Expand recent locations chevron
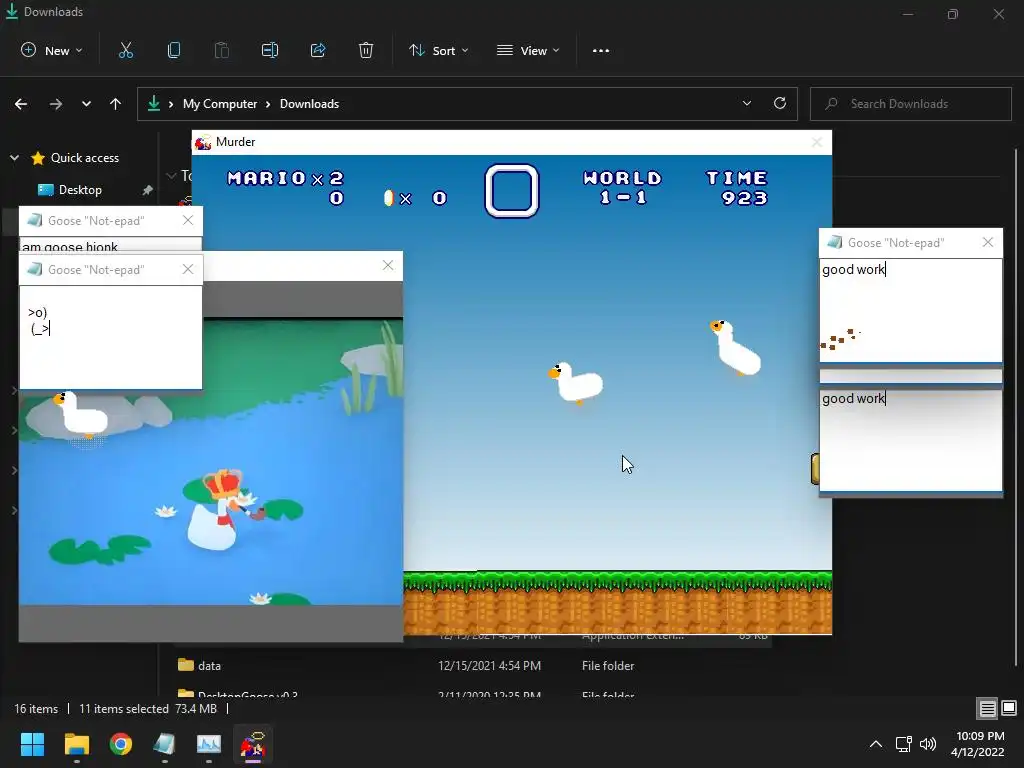The image size is (1024, 768). 86,104
